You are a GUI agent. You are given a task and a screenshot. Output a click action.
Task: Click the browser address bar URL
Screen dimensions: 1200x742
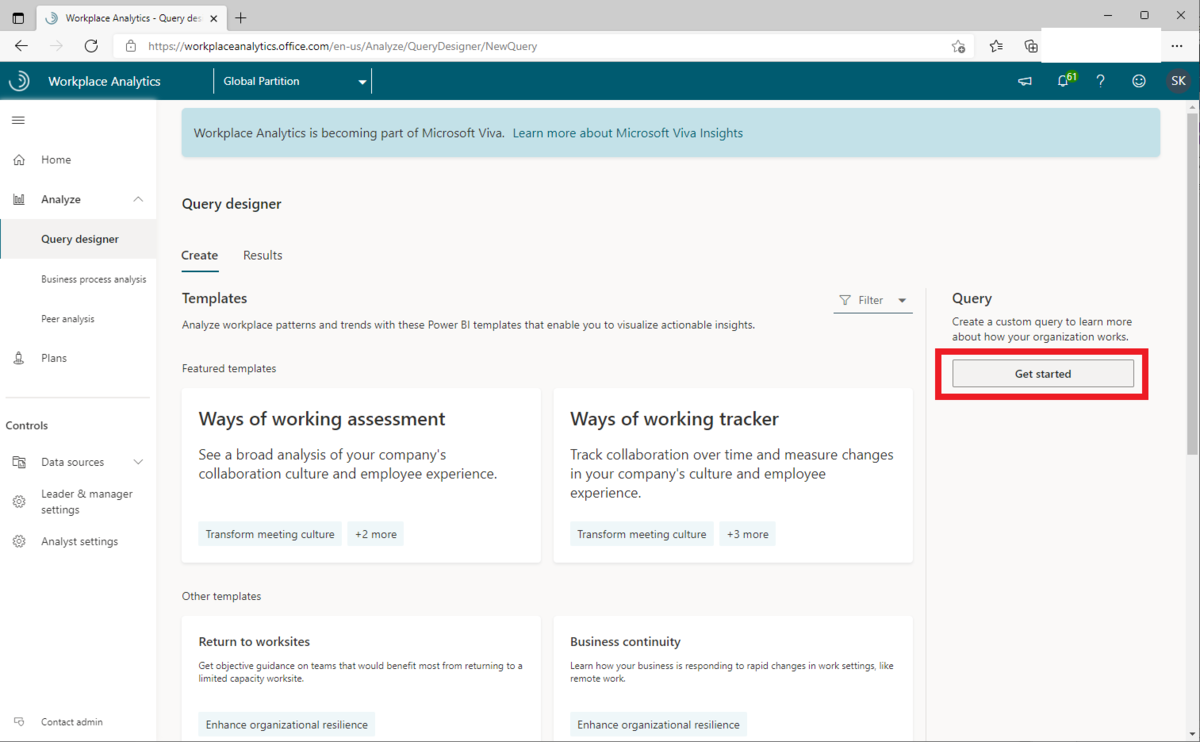point(343,46)
